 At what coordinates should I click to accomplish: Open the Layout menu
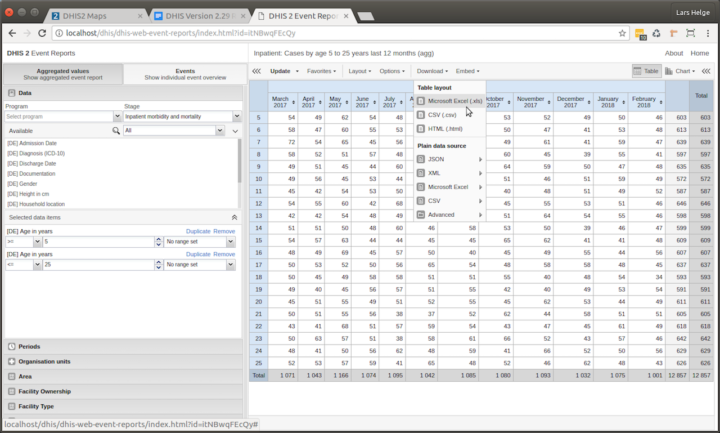coord(360,71)
